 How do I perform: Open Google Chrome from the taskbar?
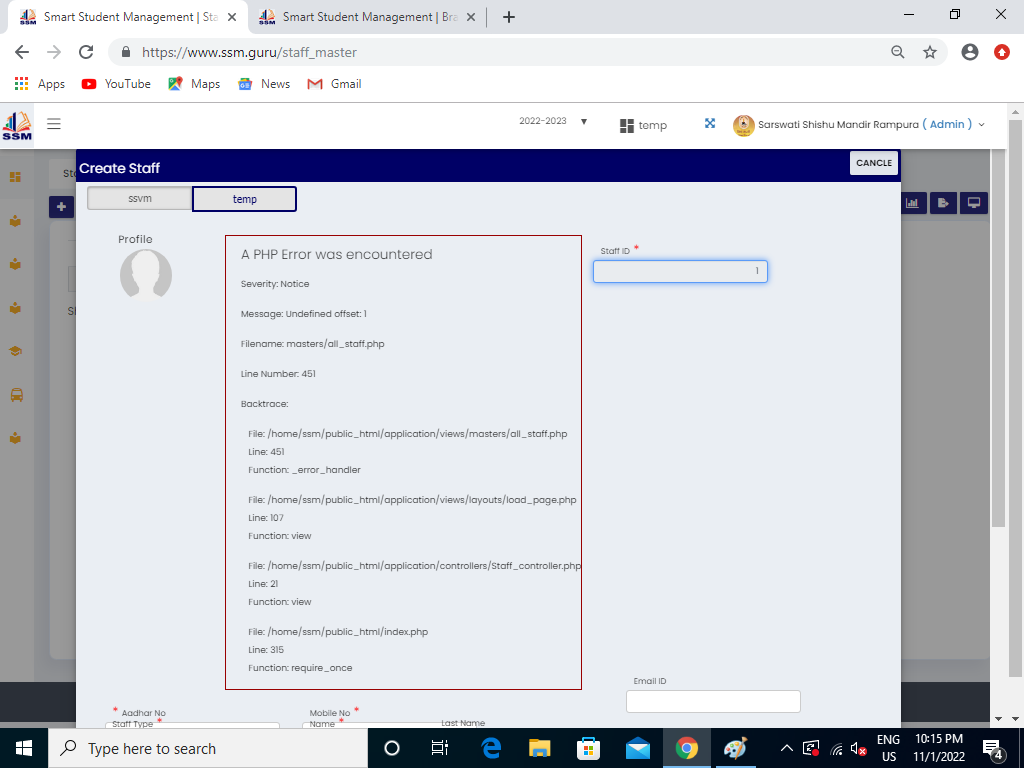(686, 748)
